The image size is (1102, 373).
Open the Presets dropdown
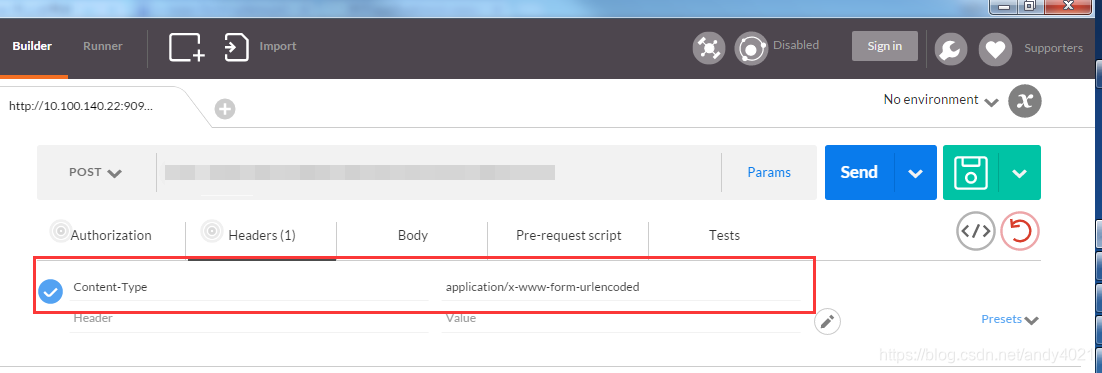(1010, 320)
